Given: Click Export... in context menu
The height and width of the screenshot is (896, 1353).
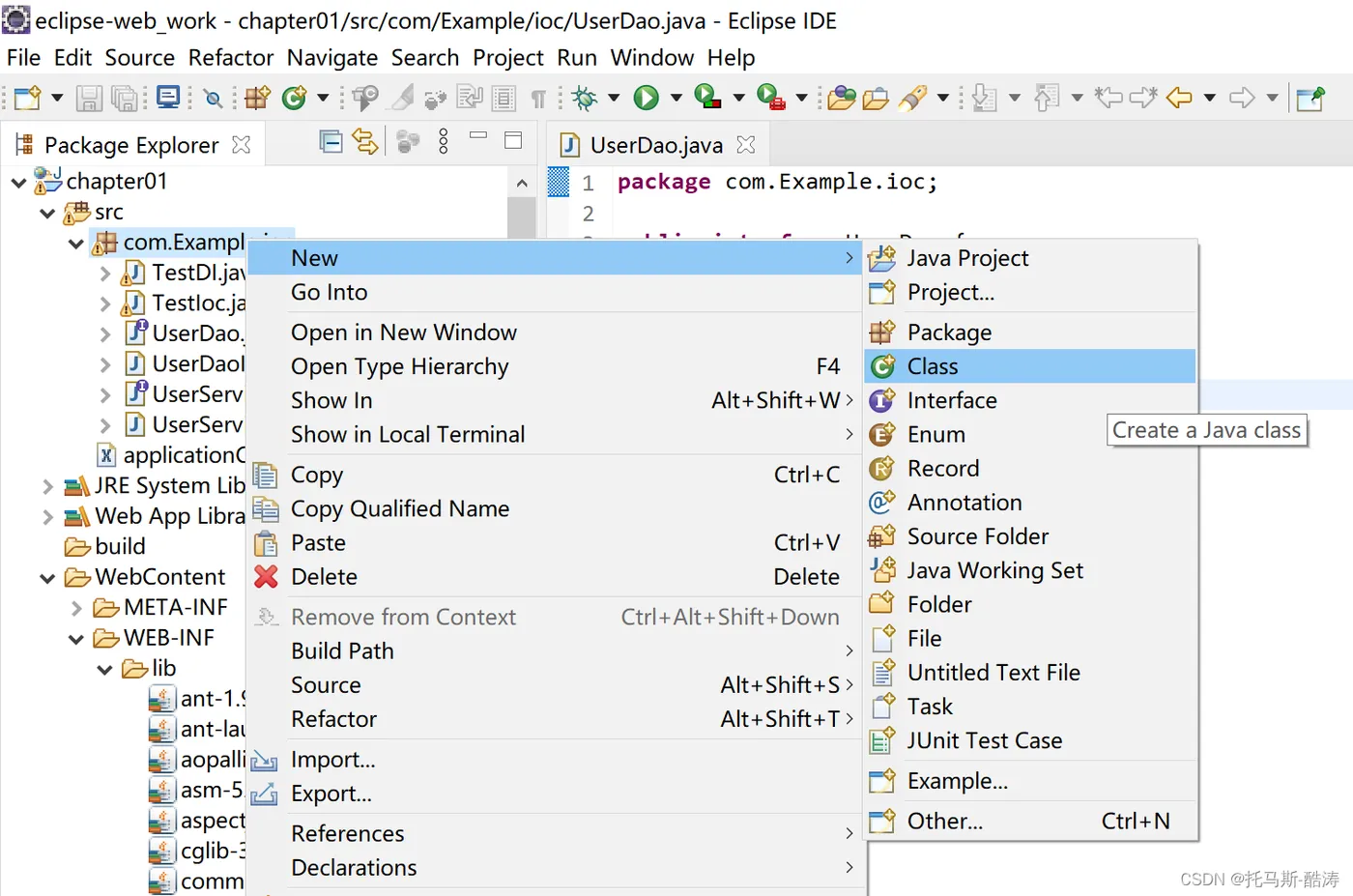Looking at the screenshot, I should coord(555,794).
